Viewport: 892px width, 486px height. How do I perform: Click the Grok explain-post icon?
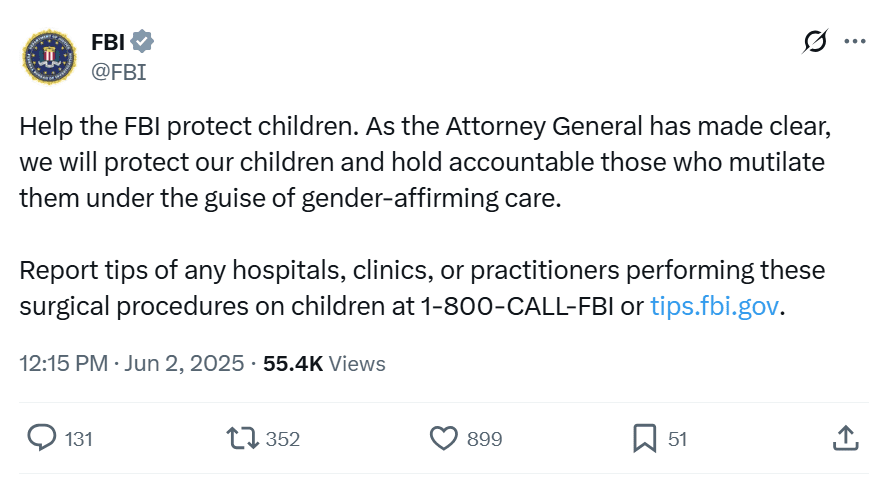815,41
